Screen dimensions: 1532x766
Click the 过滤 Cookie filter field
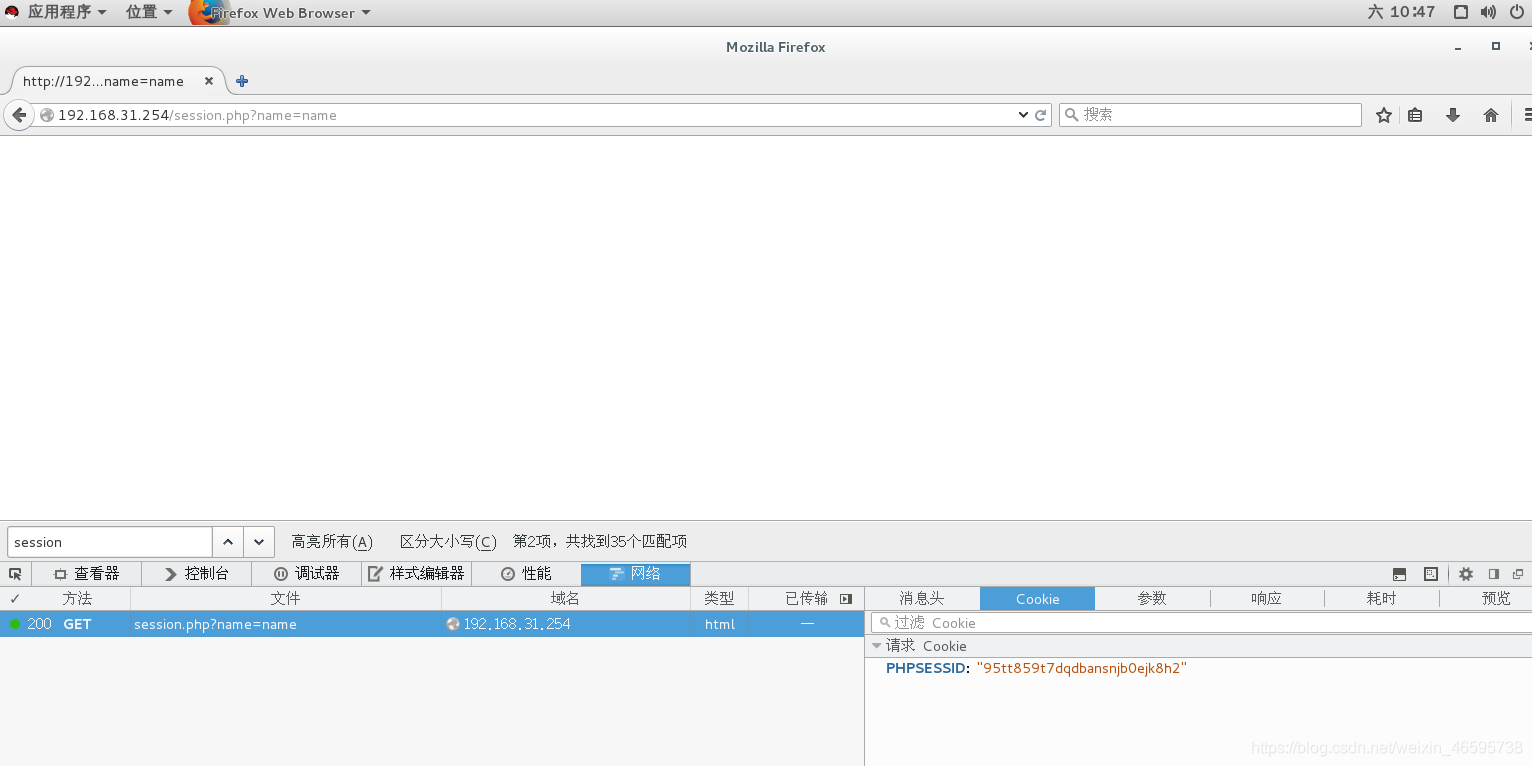(x=1201, y=622)
